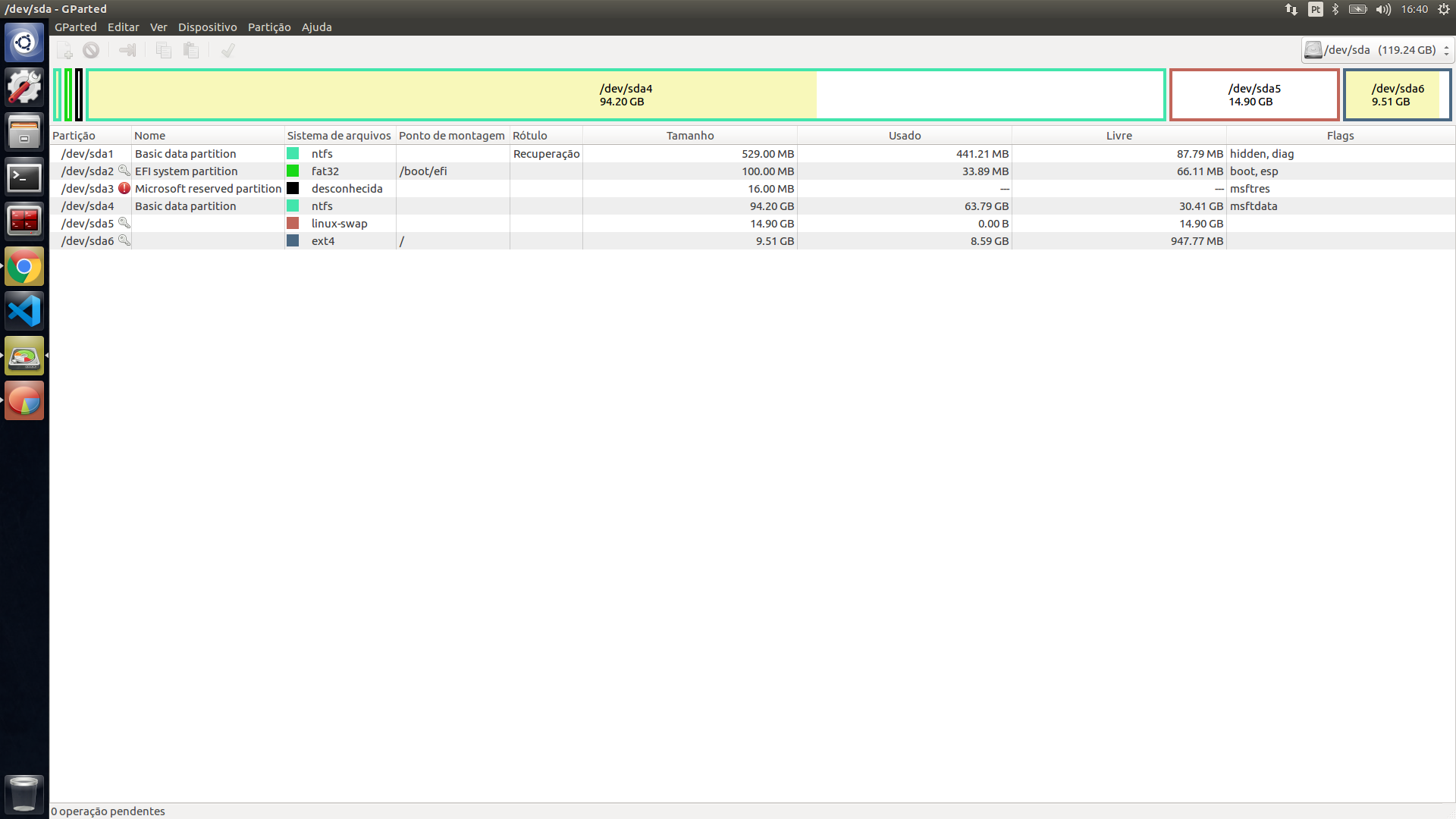Select the /dev/sda1 row in the list
The height and width of the screenshot is (819, 1456).
pyautogui.click(x=87, y=154)
